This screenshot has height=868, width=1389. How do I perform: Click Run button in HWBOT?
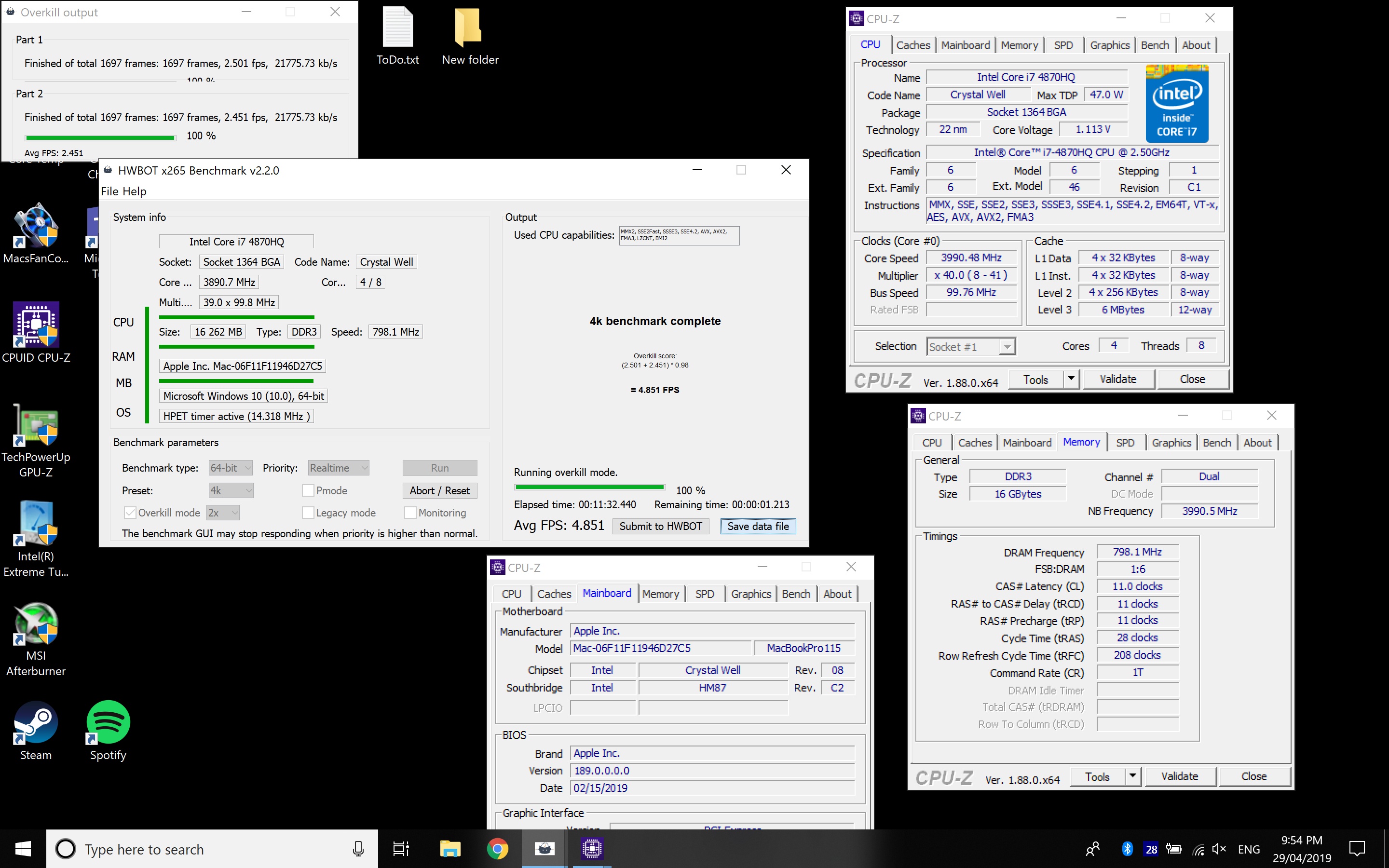coord(440,468)
